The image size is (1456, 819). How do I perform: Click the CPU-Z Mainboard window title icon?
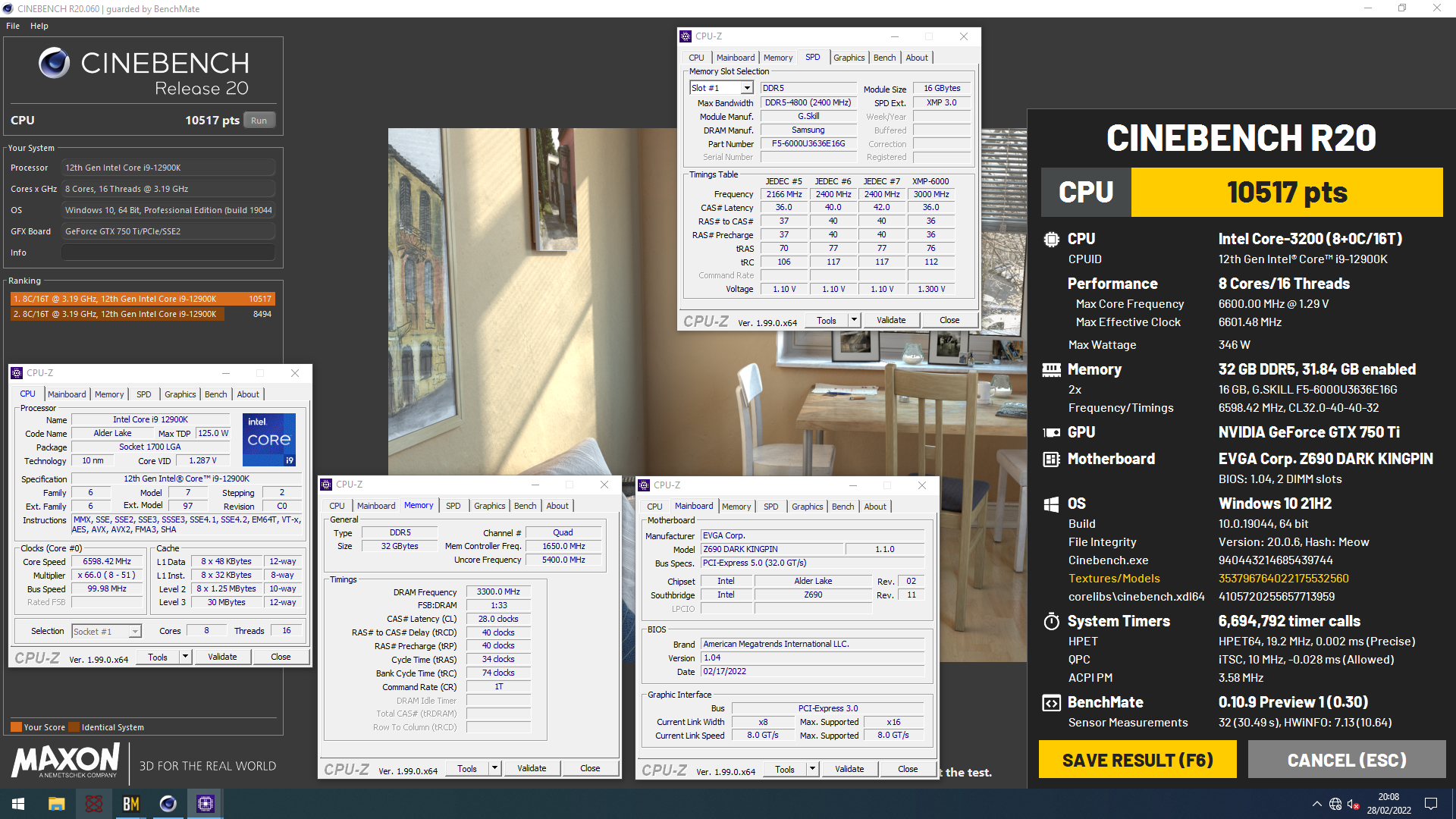click(x=644, y=485)
